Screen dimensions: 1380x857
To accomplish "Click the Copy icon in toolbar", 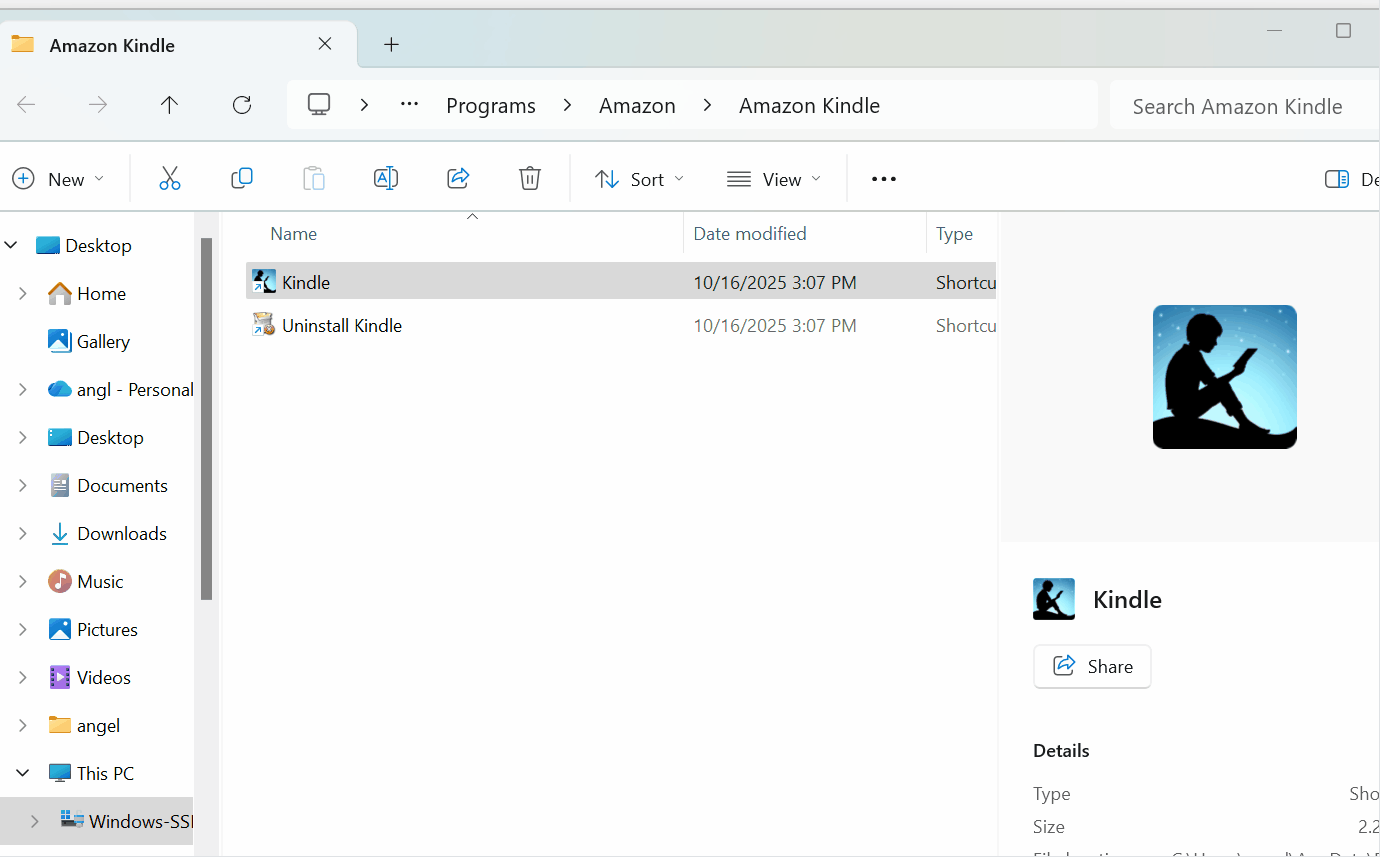I will pos(242,179).
